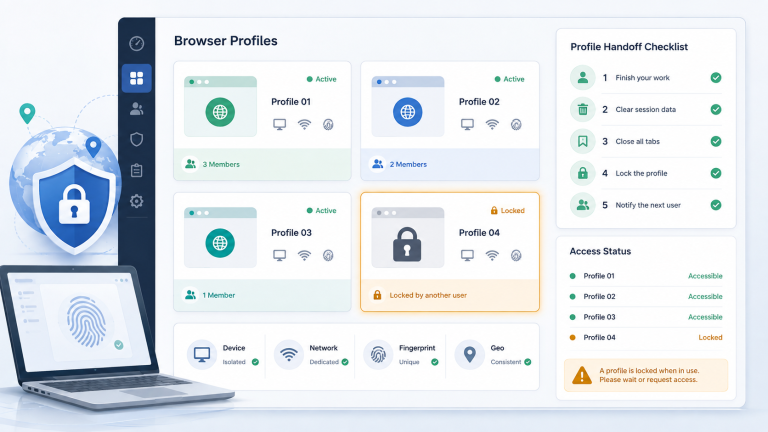Click Profile 02 fingerprint icon
This screenshot has height=432, width=768.
[x=516, y=124]
